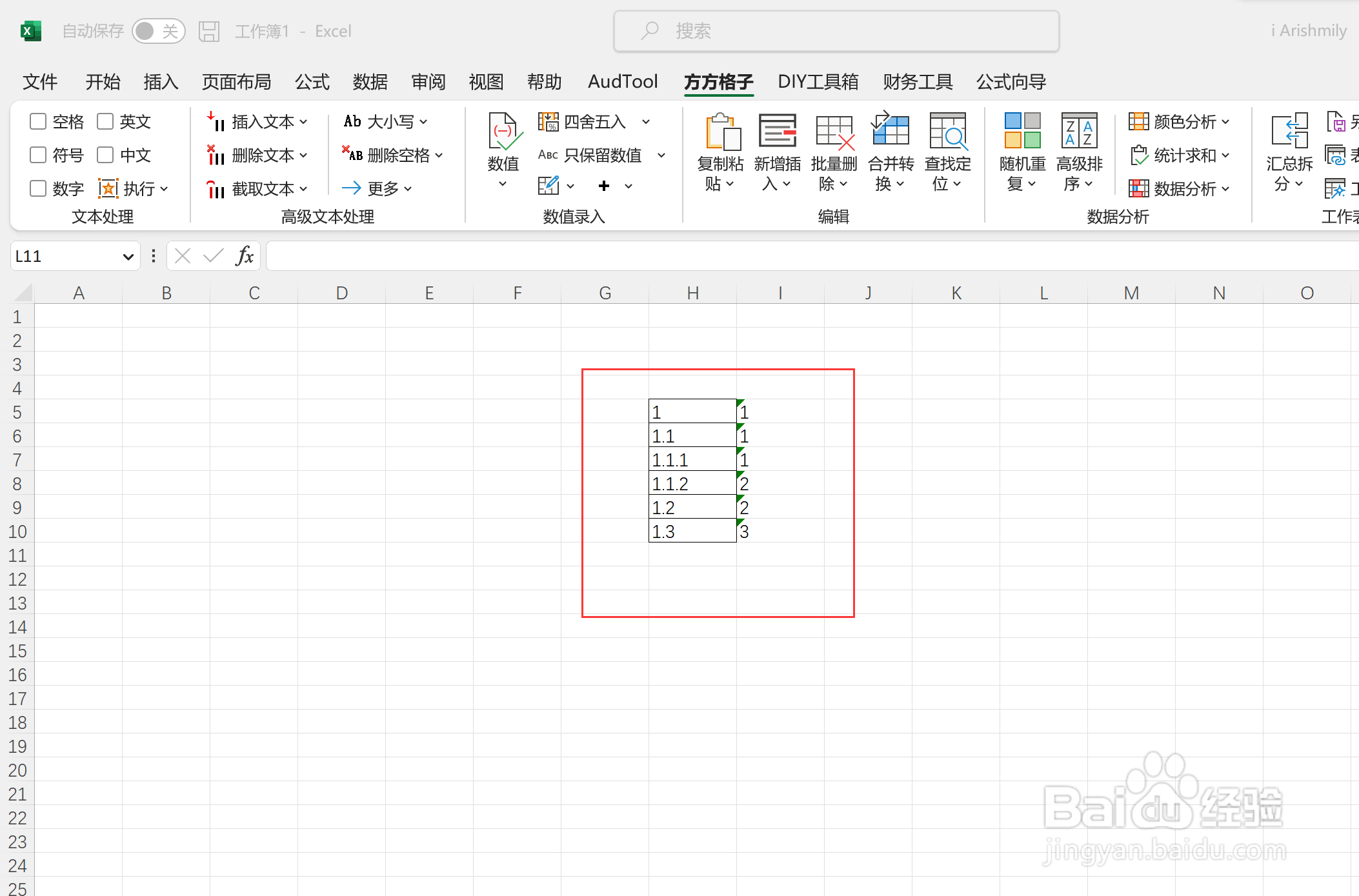The height and width of the screenshot is (896, 1359).
Task: Switch to the 公式 tab
Action: tap(312, 82)
